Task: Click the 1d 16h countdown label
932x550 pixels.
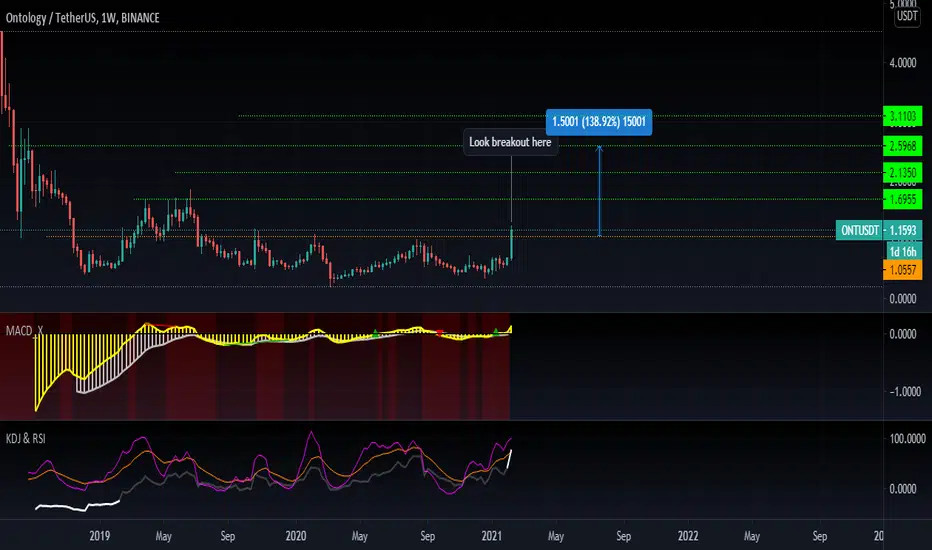Action: pos(903,252)
